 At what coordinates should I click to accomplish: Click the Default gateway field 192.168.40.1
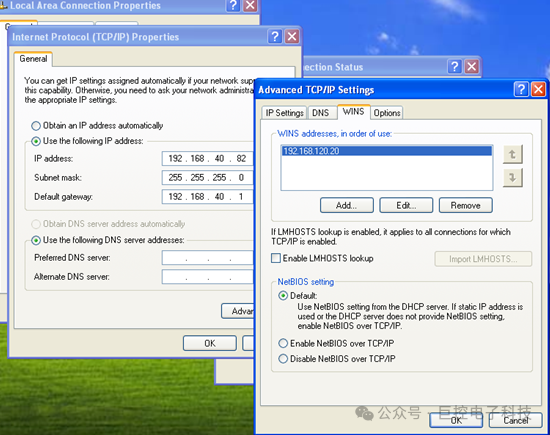click(x=207, y=196)
